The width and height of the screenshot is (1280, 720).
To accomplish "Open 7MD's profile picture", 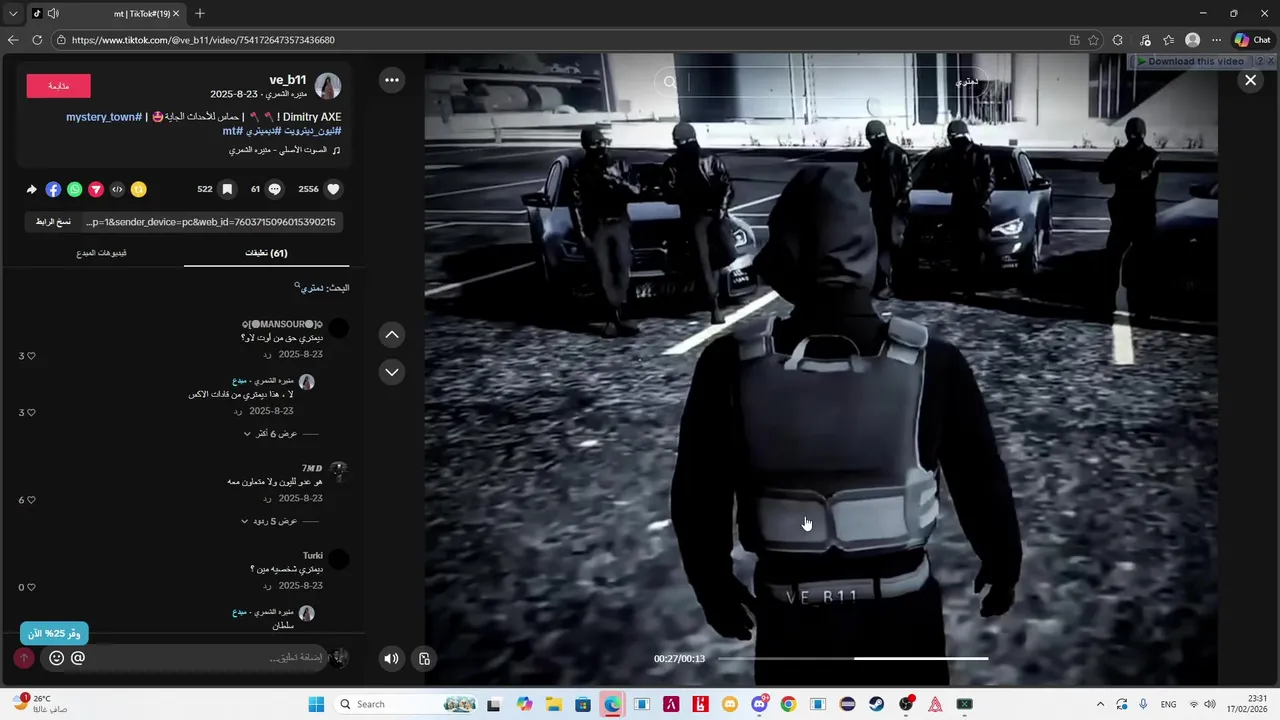I will coord(339,471).
